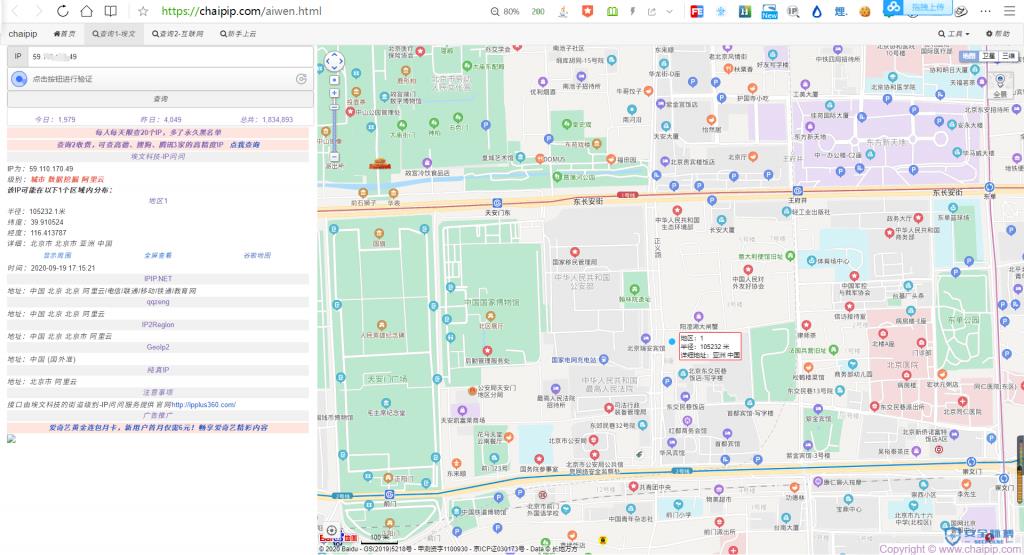Screen dimensions: 1024x555
Task: Bookmark the page with the star icon
Action: coord(144,11)
